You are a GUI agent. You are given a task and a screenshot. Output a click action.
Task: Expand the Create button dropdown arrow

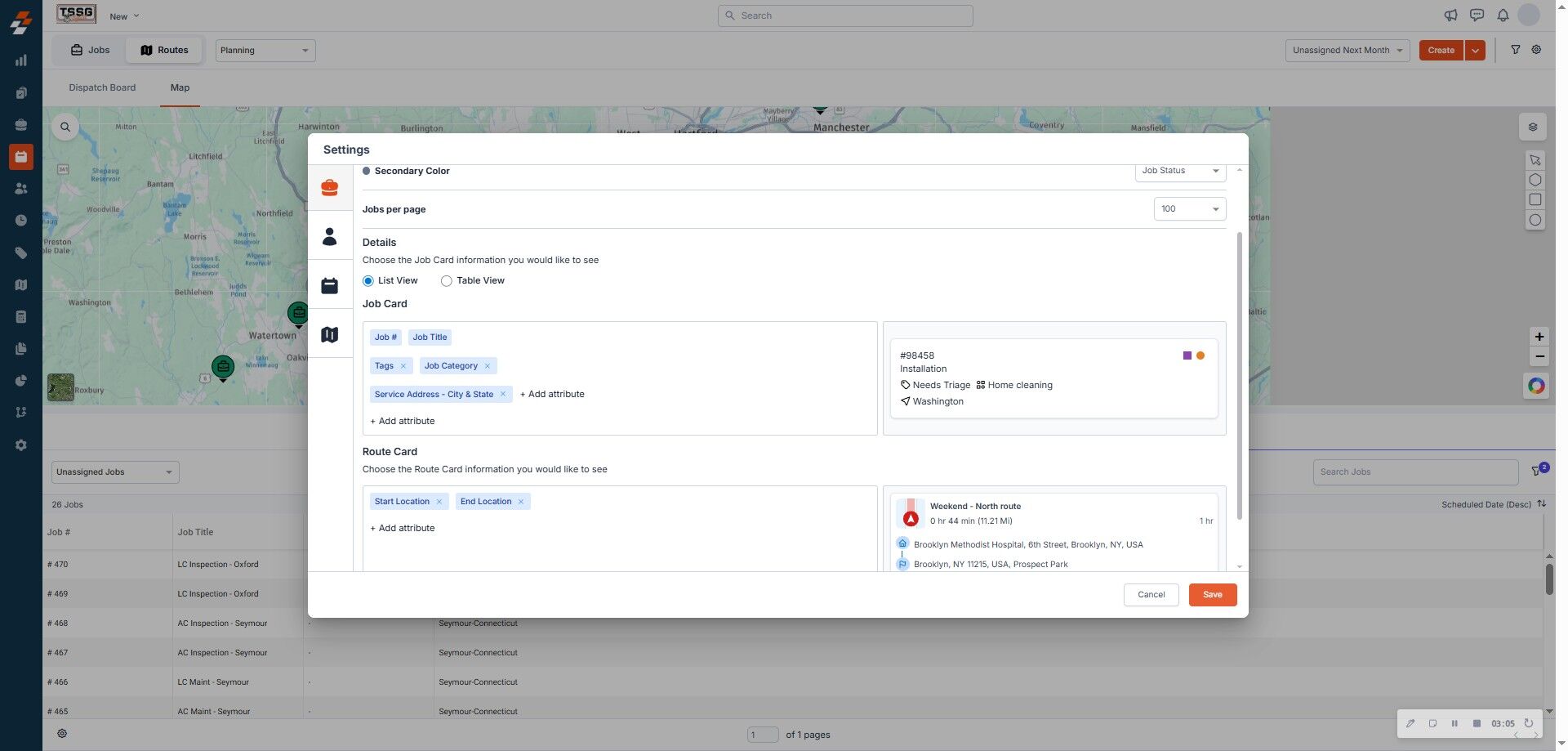coord(1475,51)
